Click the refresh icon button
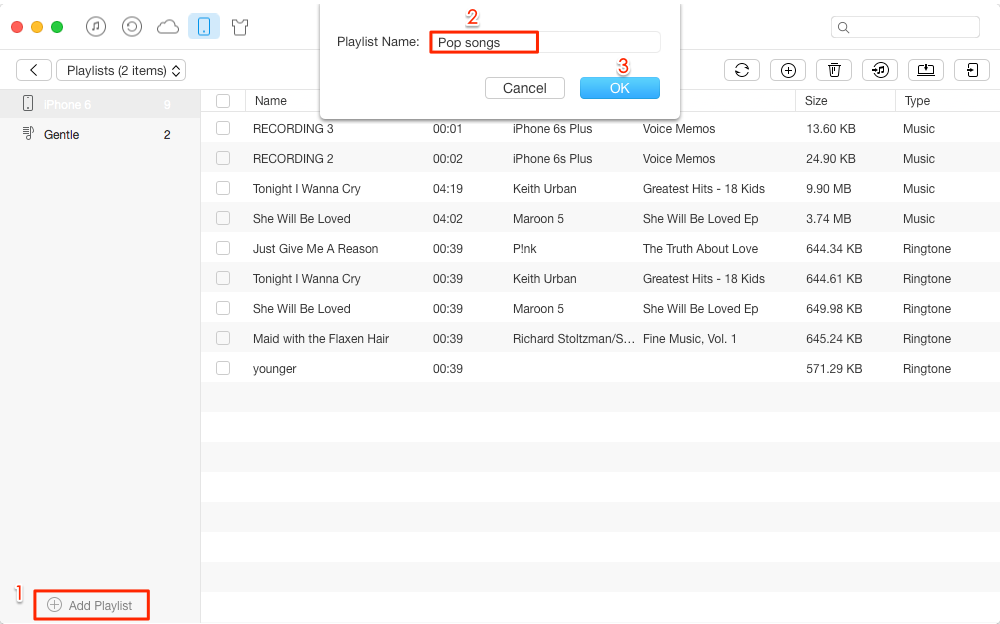The height and width of the screenshot is (624, 1000). pyautogui.click(x=742, y=70)
